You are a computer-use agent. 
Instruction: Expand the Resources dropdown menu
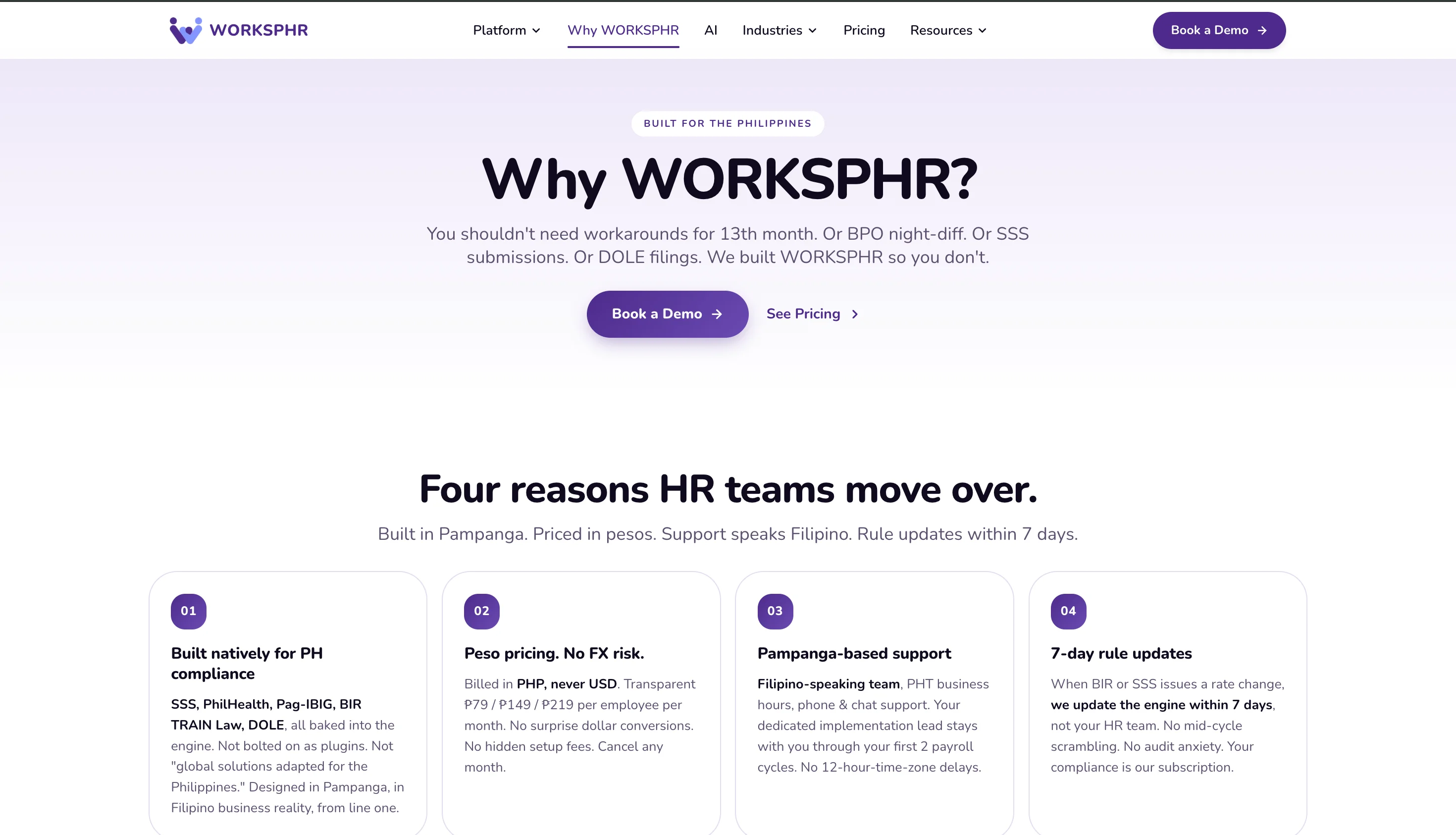point(948,30)
